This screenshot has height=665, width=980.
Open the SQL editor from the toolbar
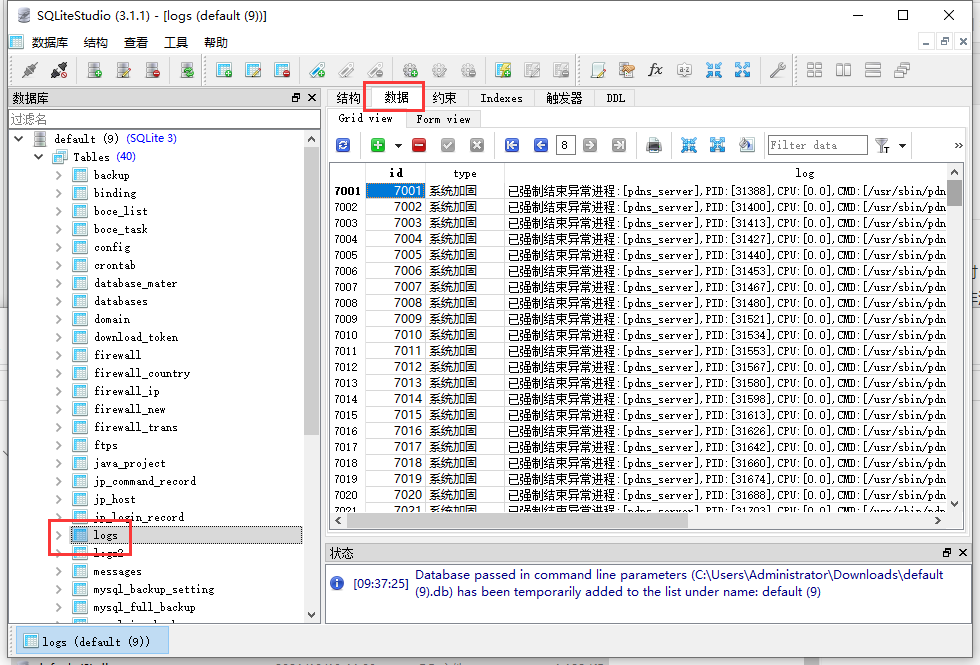point(598,70)
